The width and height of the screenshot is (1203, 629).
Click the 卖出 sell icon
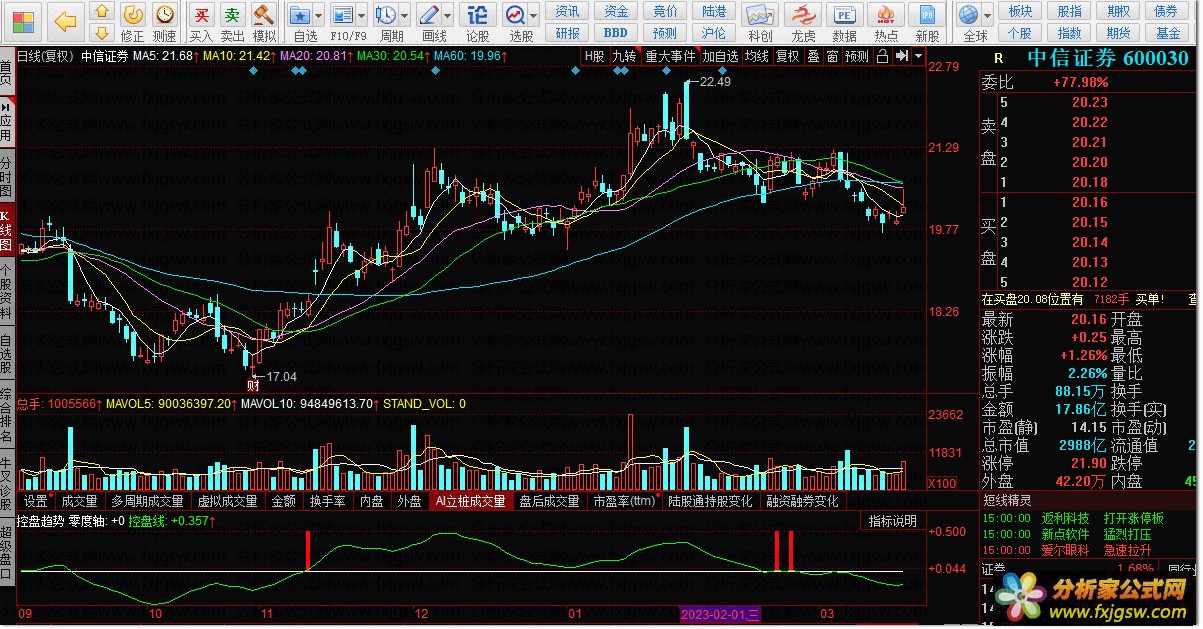point(233,14)
